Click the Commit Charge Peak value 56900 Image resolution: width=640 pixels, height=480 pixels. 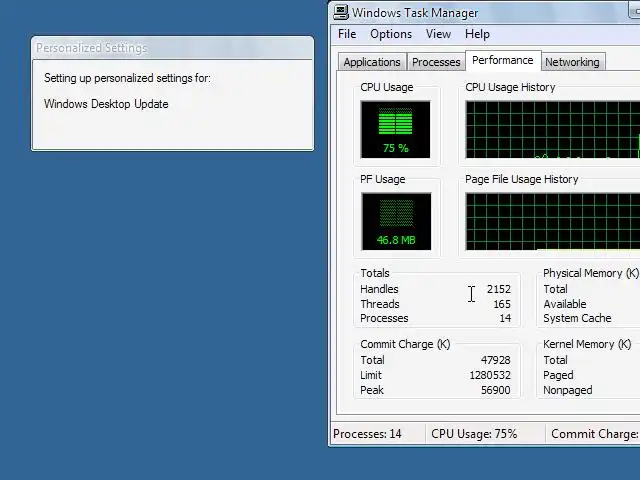(x=496, y=390)
